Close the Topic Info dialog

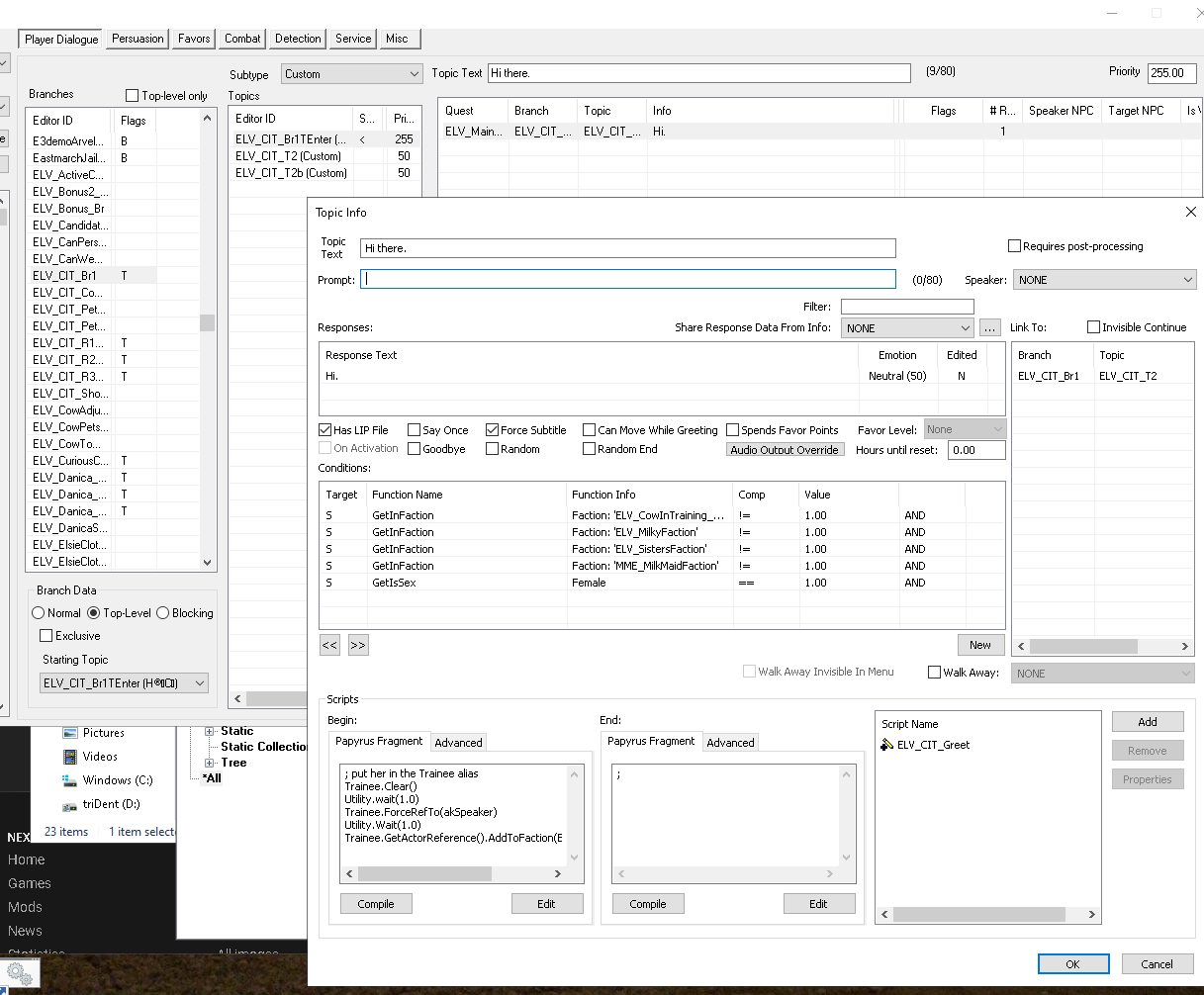tap(1191, 212)
